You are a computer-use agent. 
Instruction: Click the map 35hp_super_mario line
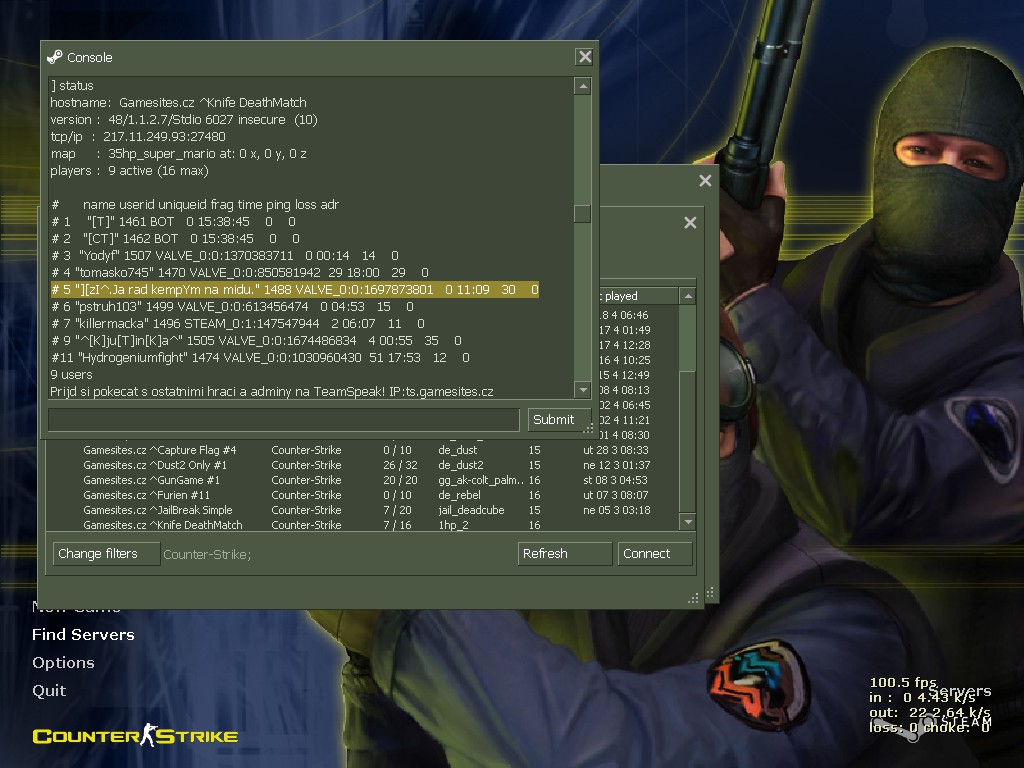tap(178, 153)
